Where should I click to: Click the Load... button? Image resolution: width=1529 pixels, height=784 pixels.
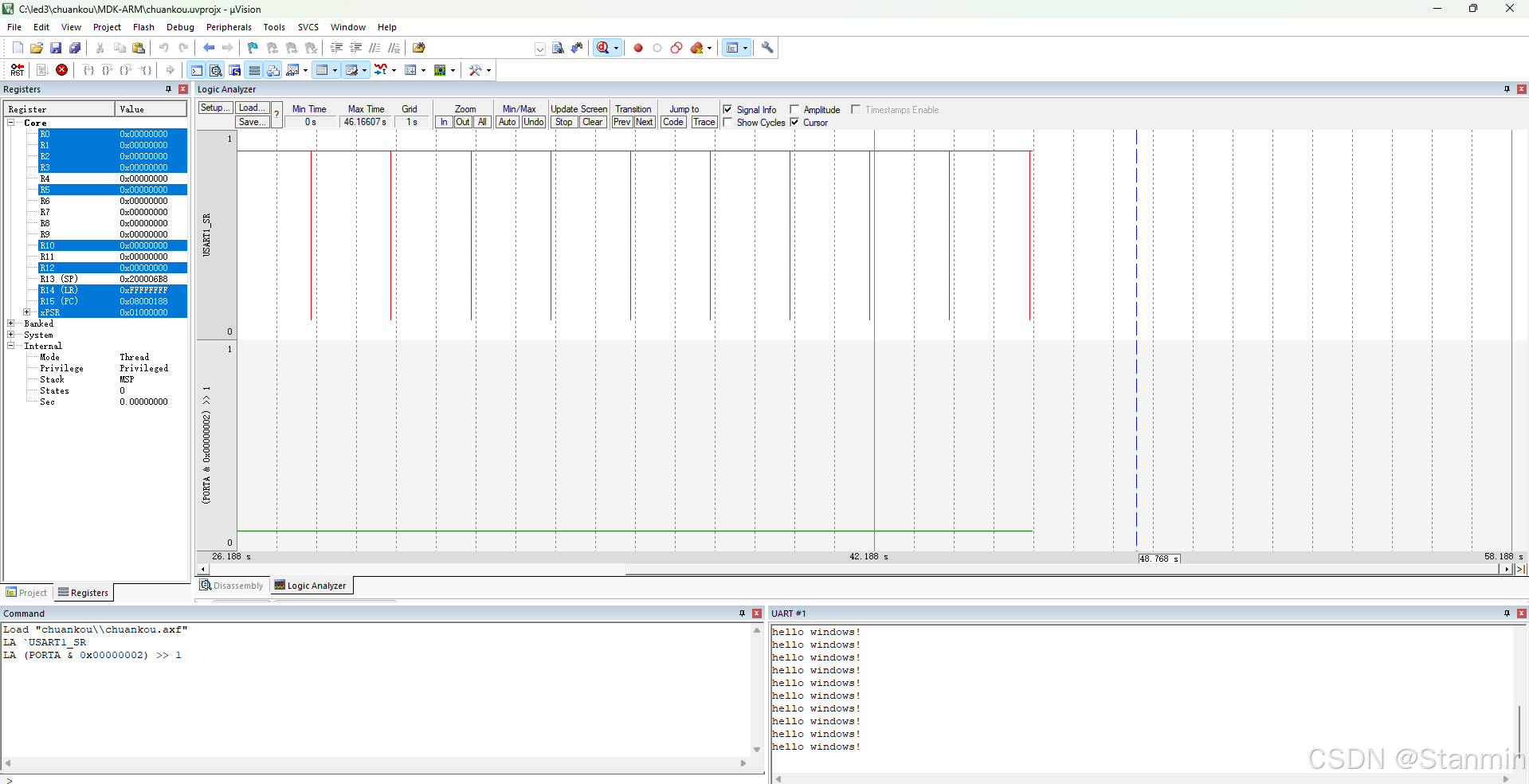click(253, 108)
